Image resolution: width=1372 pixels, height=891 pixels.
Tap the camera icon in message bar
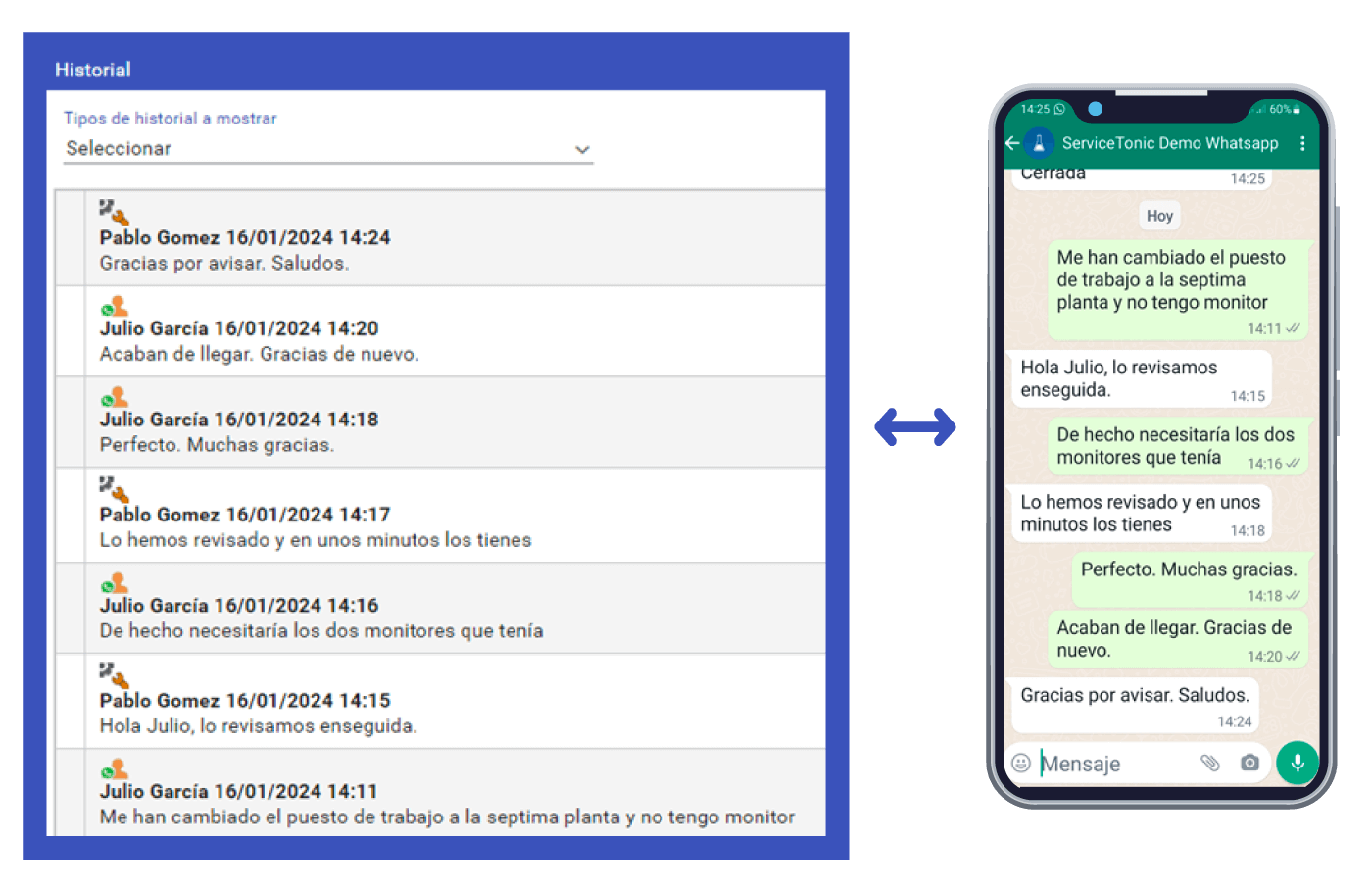click(1249, 763)
